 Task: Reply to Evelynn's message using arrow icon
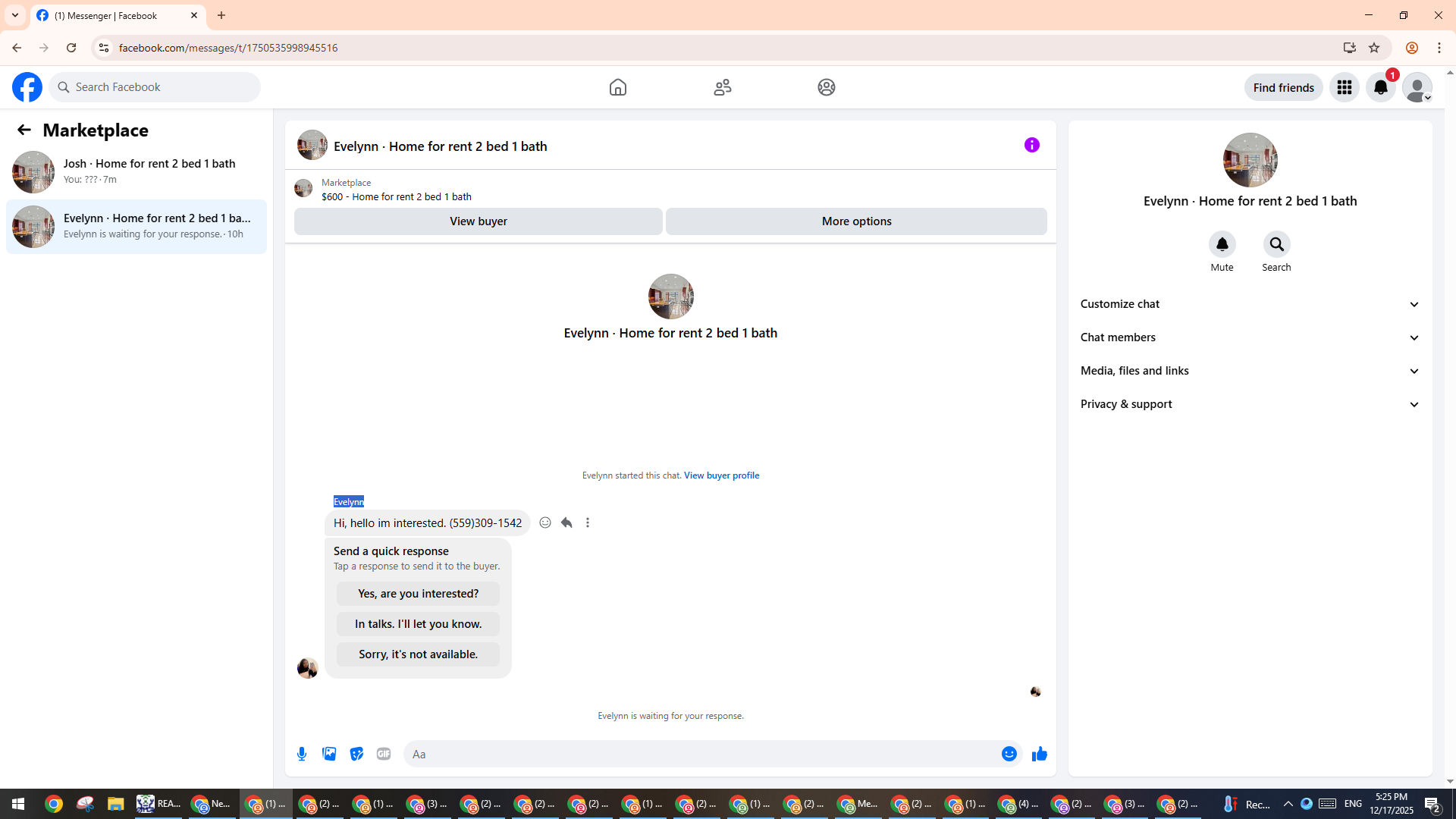566,522
